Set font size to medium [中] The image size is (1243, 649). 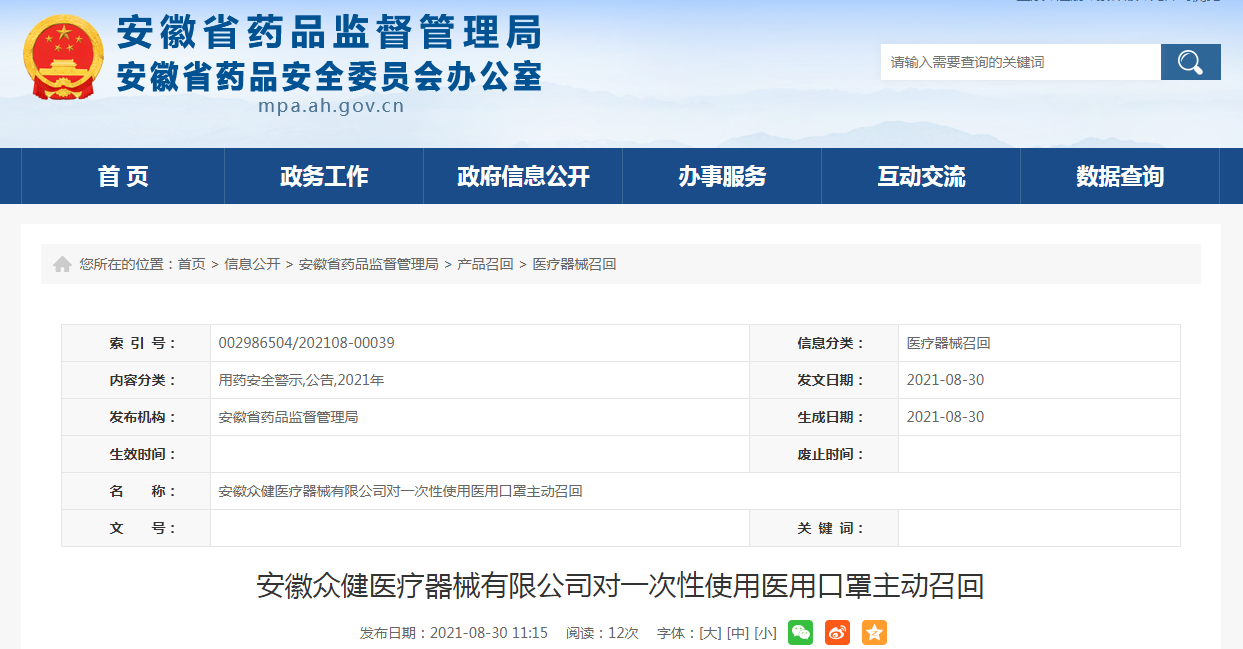738,633
